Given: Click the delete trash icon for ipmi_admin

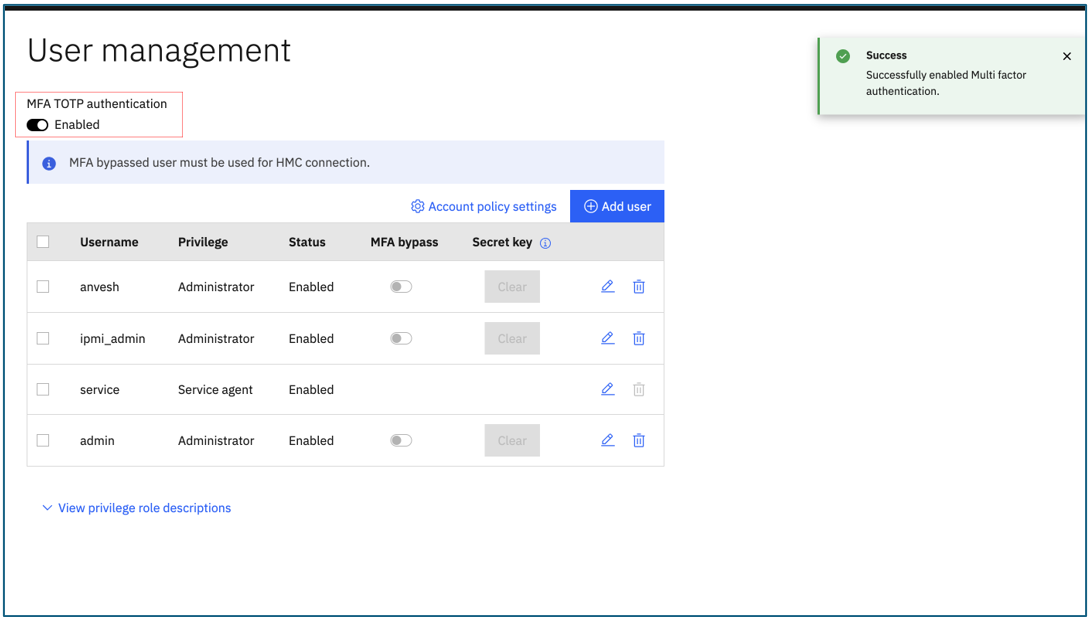Looking at the screenshot, I should (x=639, y=338).
